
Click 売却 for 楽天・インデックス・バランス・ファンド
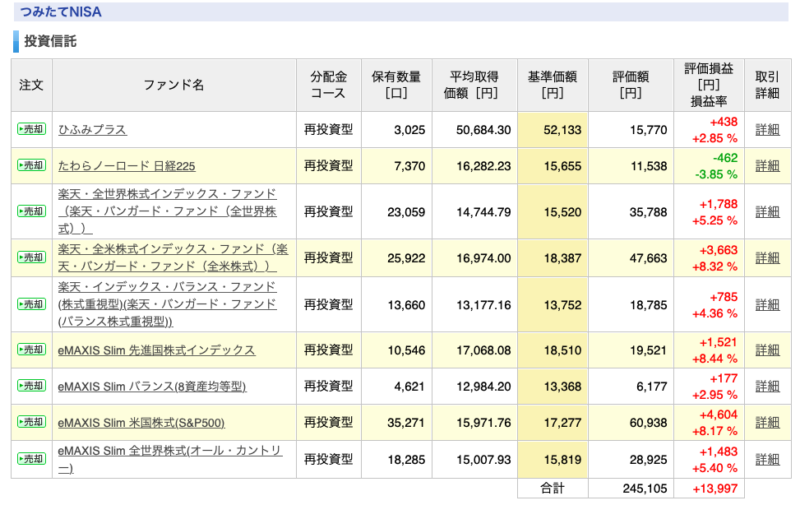(32, 305)
